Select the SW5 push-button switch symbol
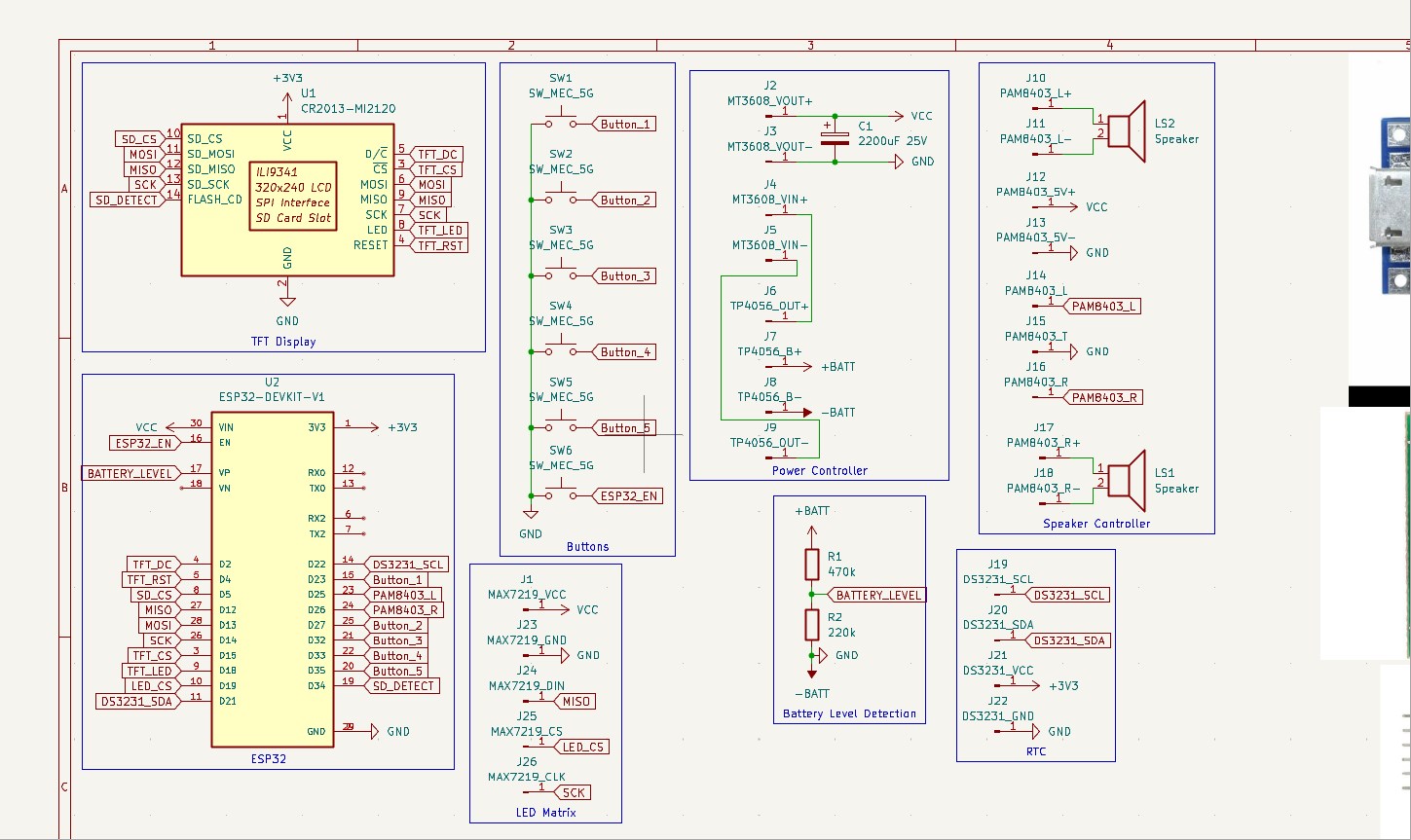 tap(560, 426)
